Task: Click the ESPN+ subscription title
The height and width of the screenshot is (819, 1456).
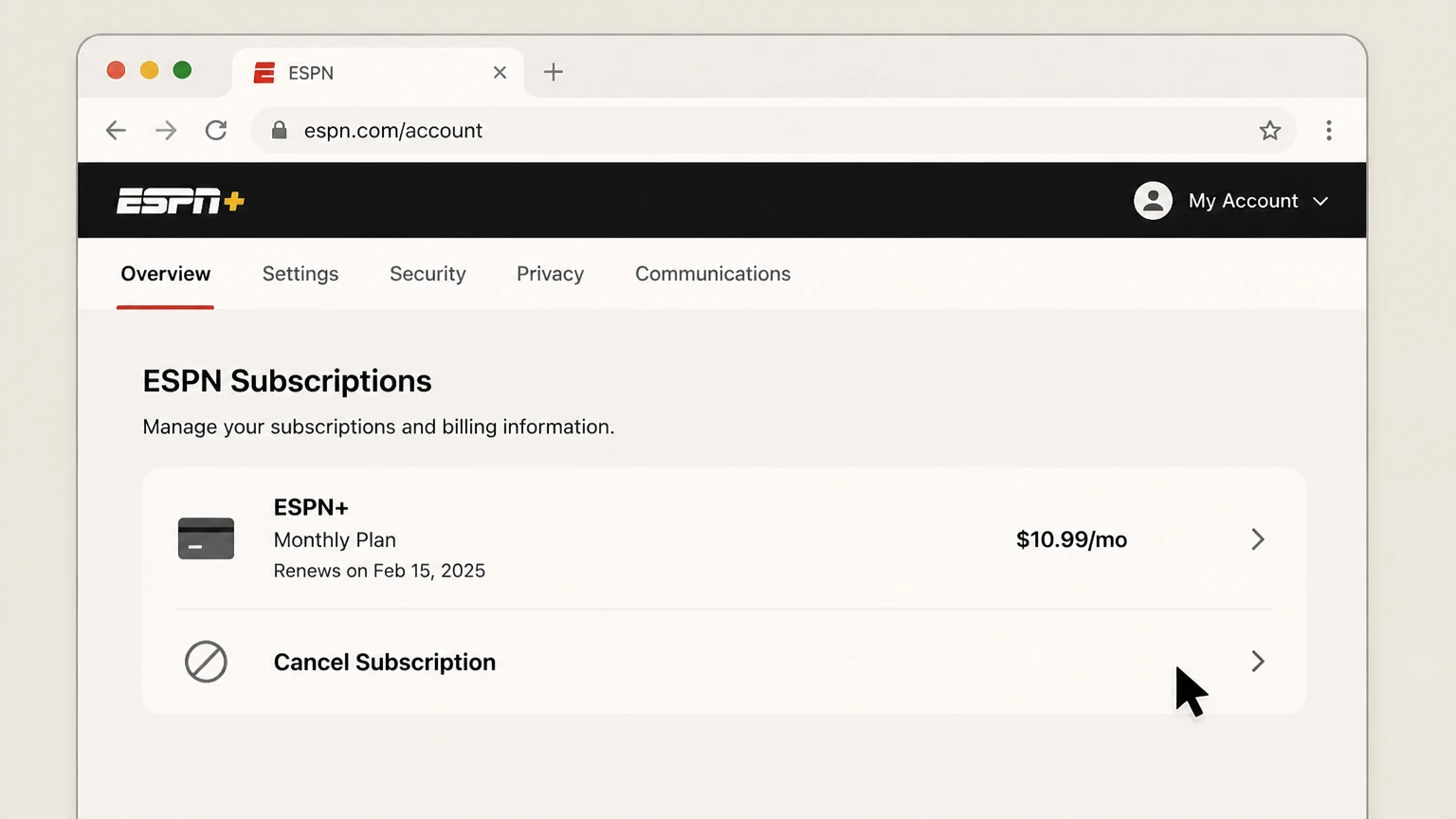Action: [x=311, y=507]
